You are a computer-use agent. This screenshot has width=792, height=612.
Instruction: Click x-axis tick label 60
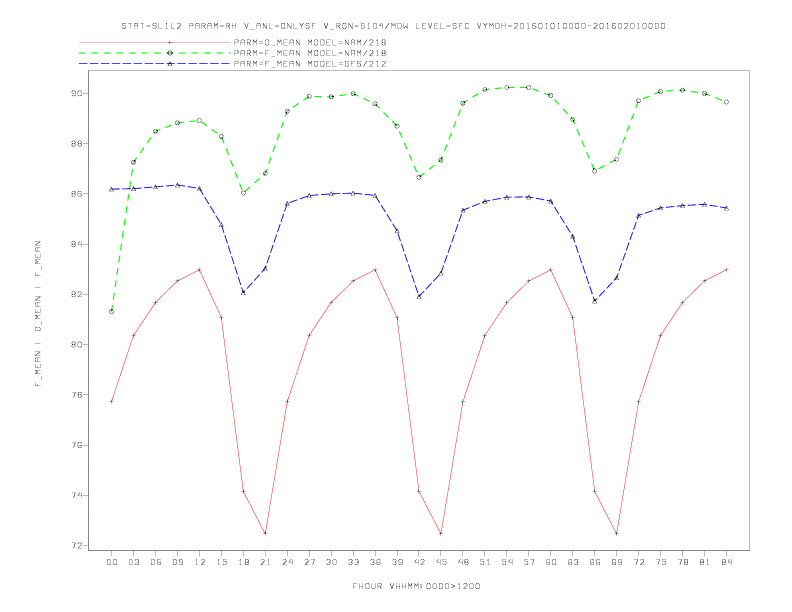551,562
